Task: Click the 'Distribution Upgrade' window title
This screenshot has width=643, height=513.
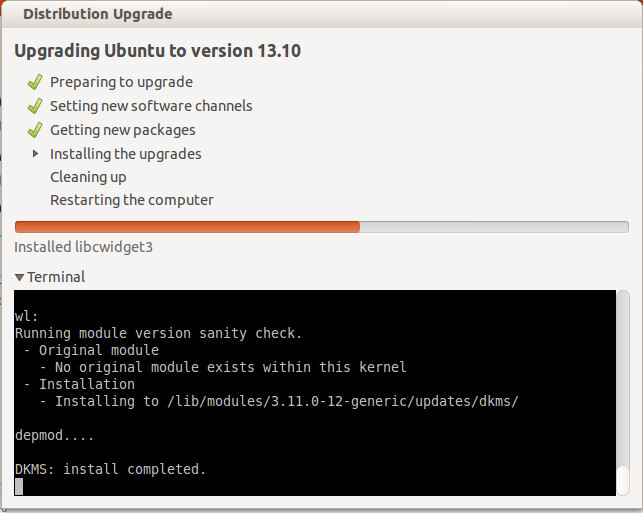Action: tap(98, 14)
